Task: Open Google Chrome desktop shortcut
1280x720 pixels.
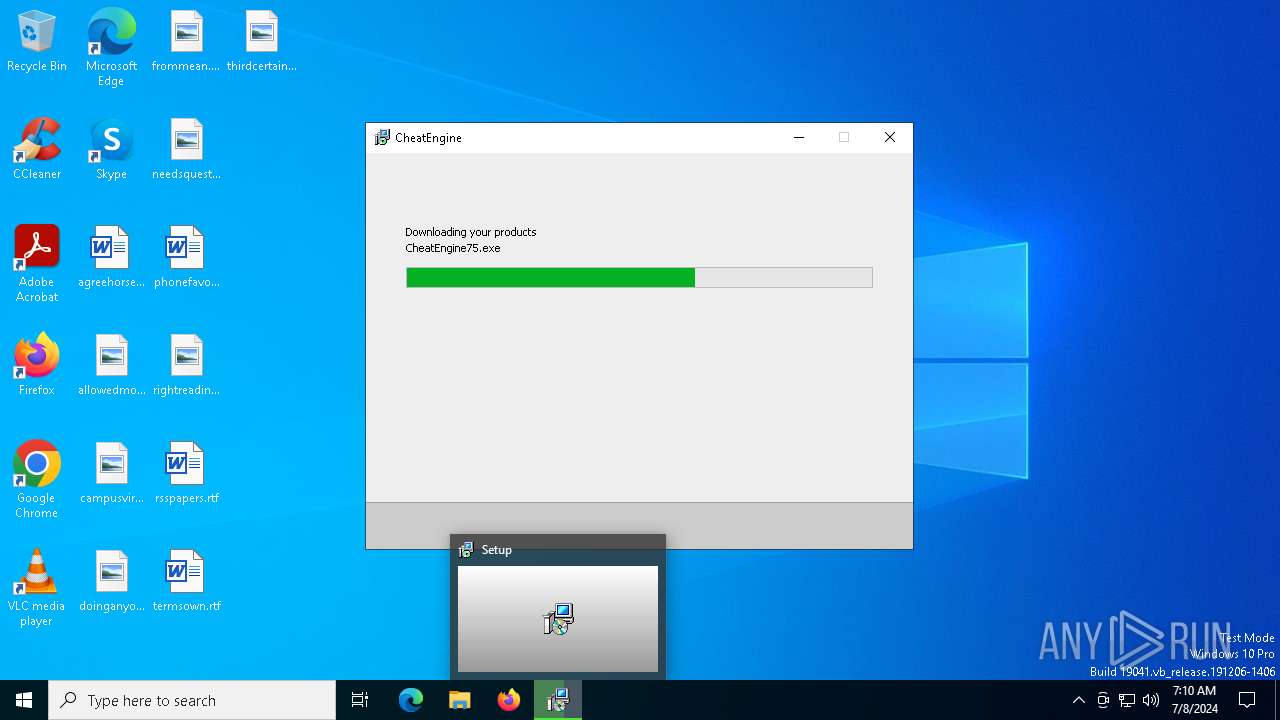Action: 37,479
